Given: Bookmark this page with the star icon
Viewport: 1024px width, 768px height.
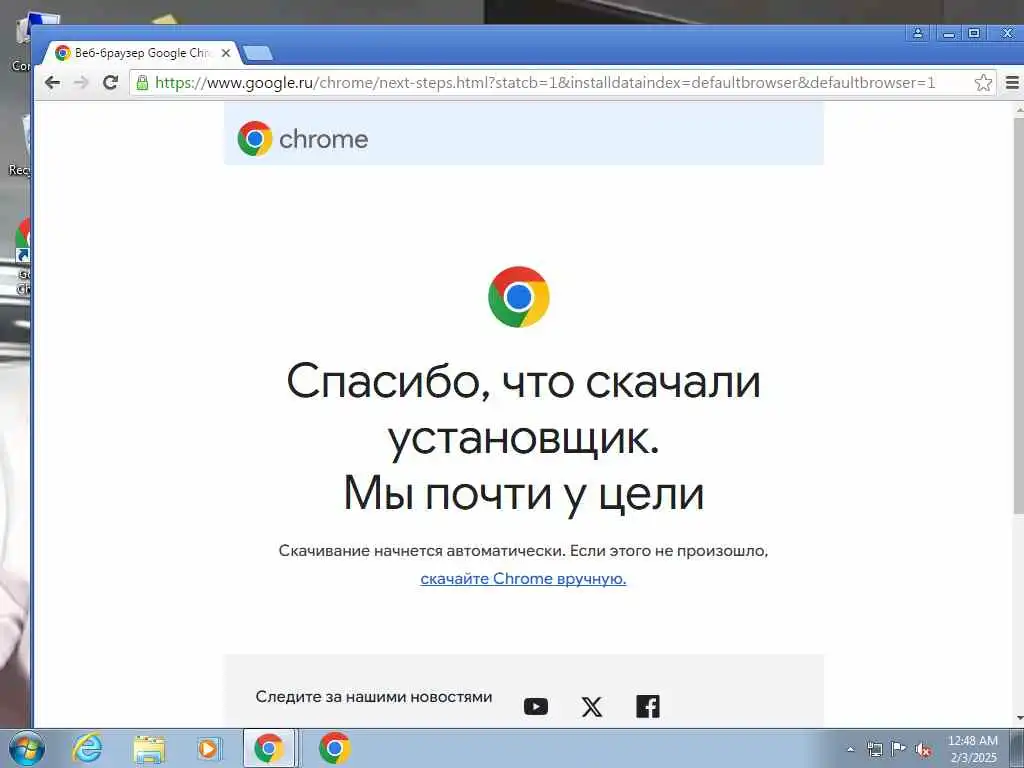Looking at the screenshot, I should click(x=983, y=82).
